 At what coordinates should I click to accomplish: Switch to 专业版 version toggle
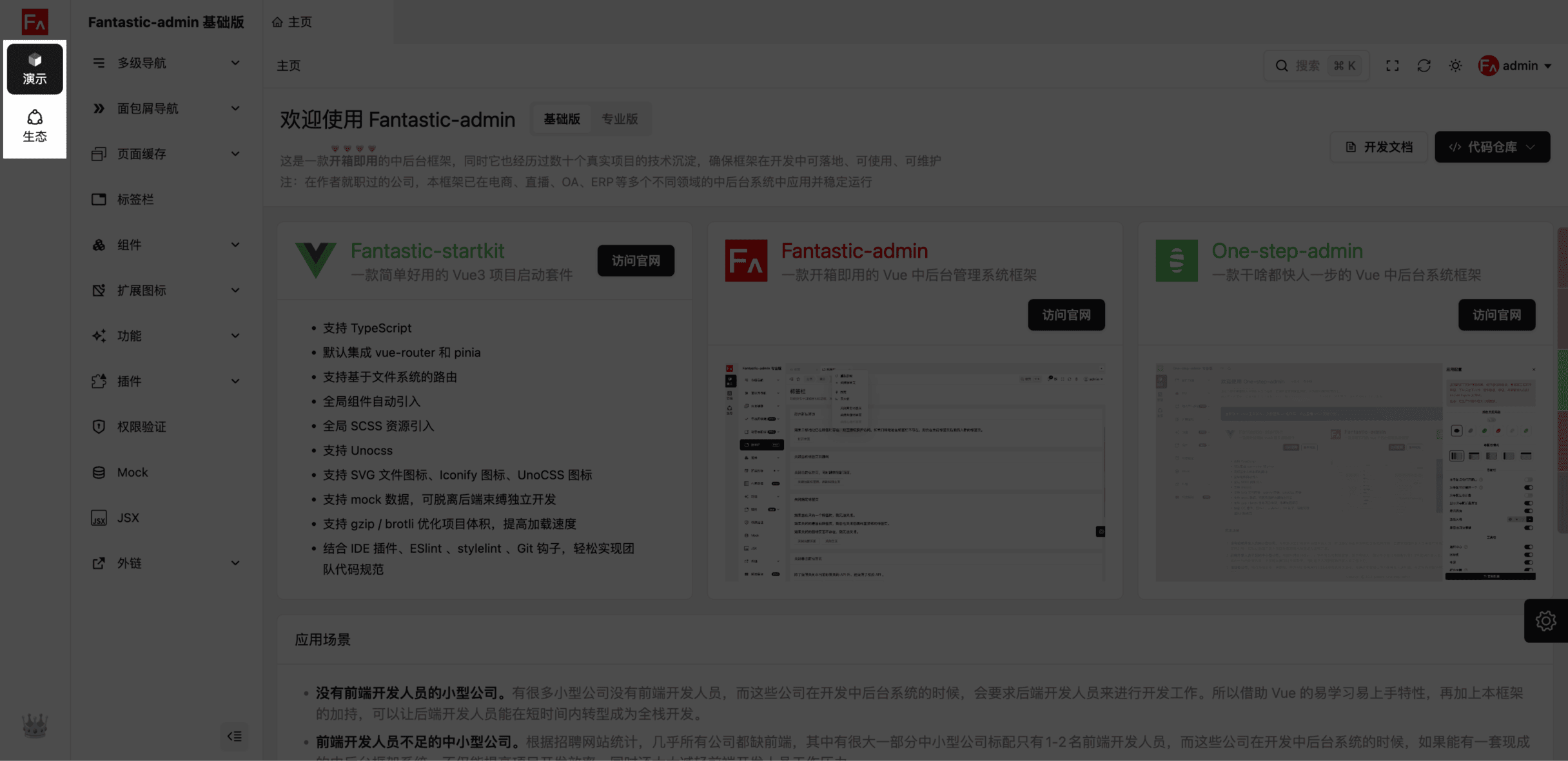pyautogui.click(x=619, y=119)
